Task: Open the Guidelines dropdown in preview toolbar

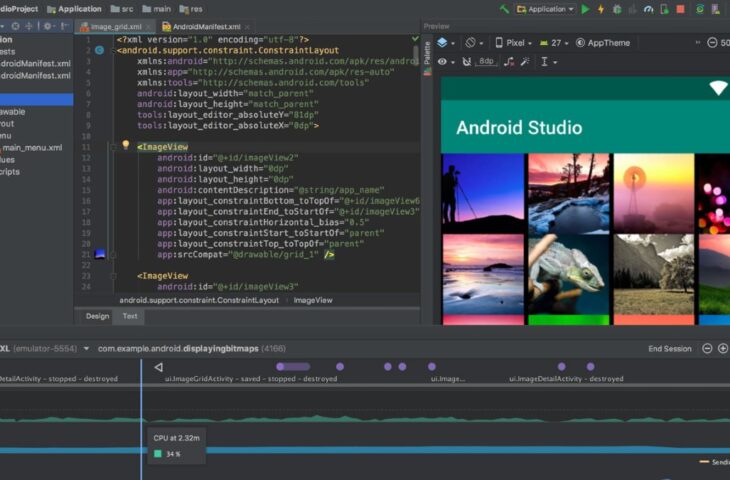Action: [x=548, y=61]
